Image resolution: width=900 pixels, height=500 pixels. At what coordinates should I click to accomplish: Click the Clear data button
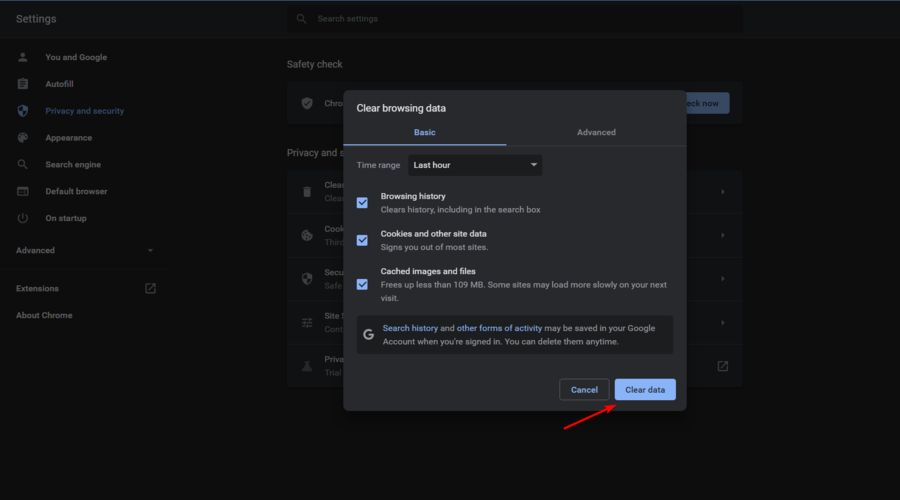[x=645, y=390]
